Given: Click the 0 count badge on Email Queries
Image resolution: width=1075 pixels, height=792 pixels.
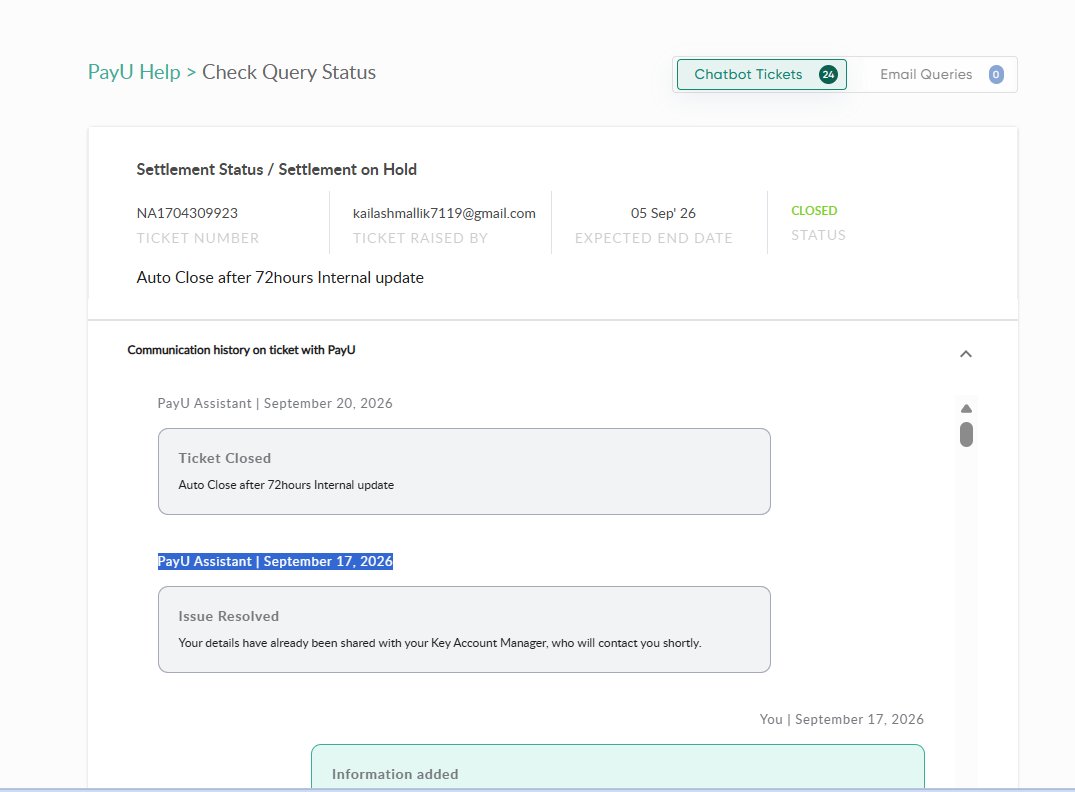Looking at the screenshot, I should pos(996,75).
